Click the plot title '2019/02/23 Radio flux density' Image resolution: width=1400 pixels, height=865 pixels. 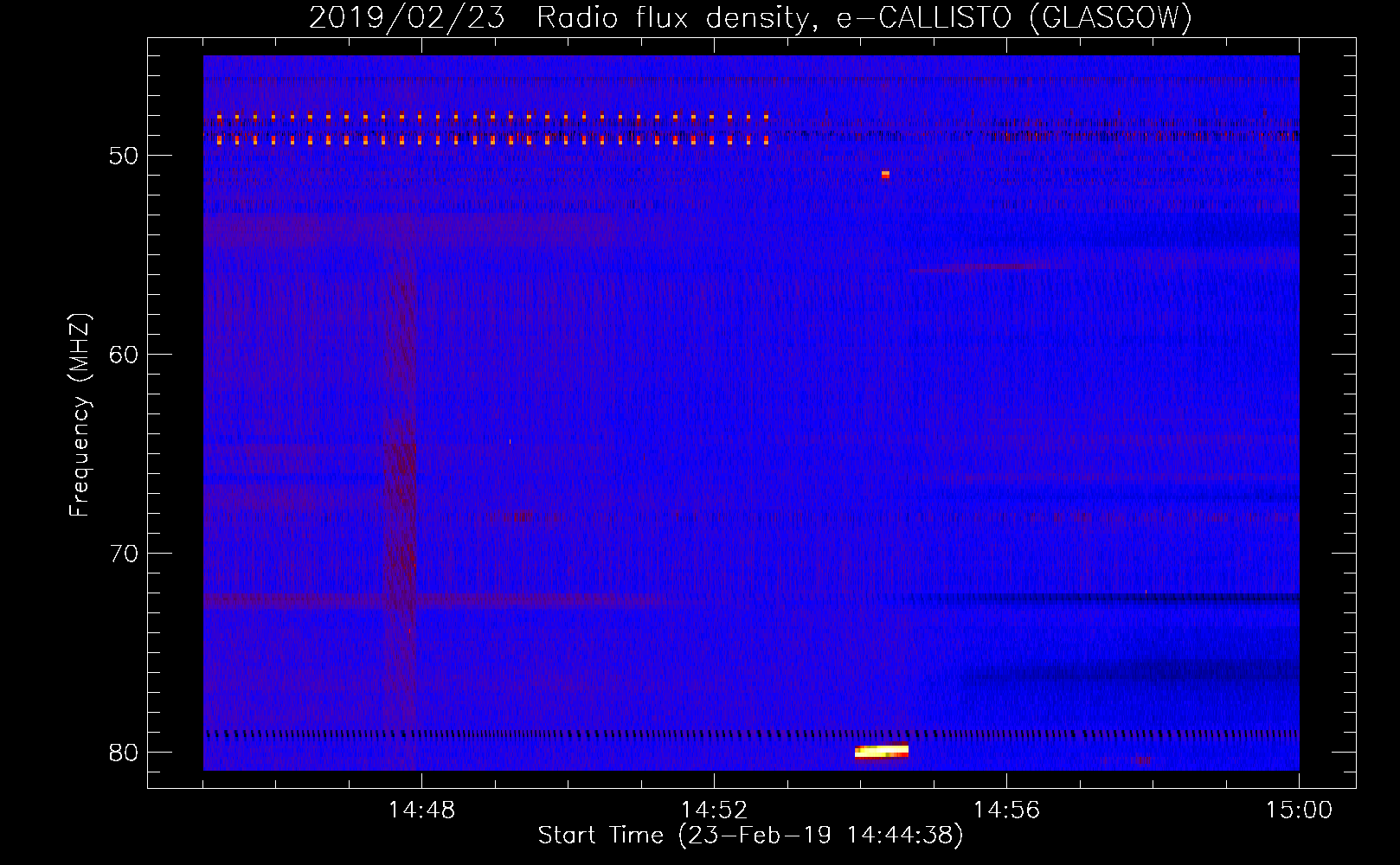click(750, 17)
